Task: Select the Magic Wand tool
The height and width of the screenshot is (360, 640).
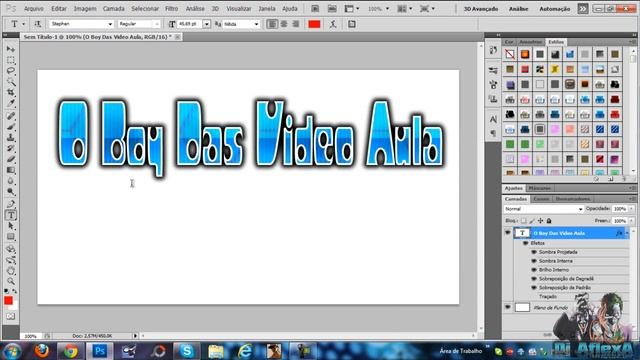Action: [x=11, y=82]
